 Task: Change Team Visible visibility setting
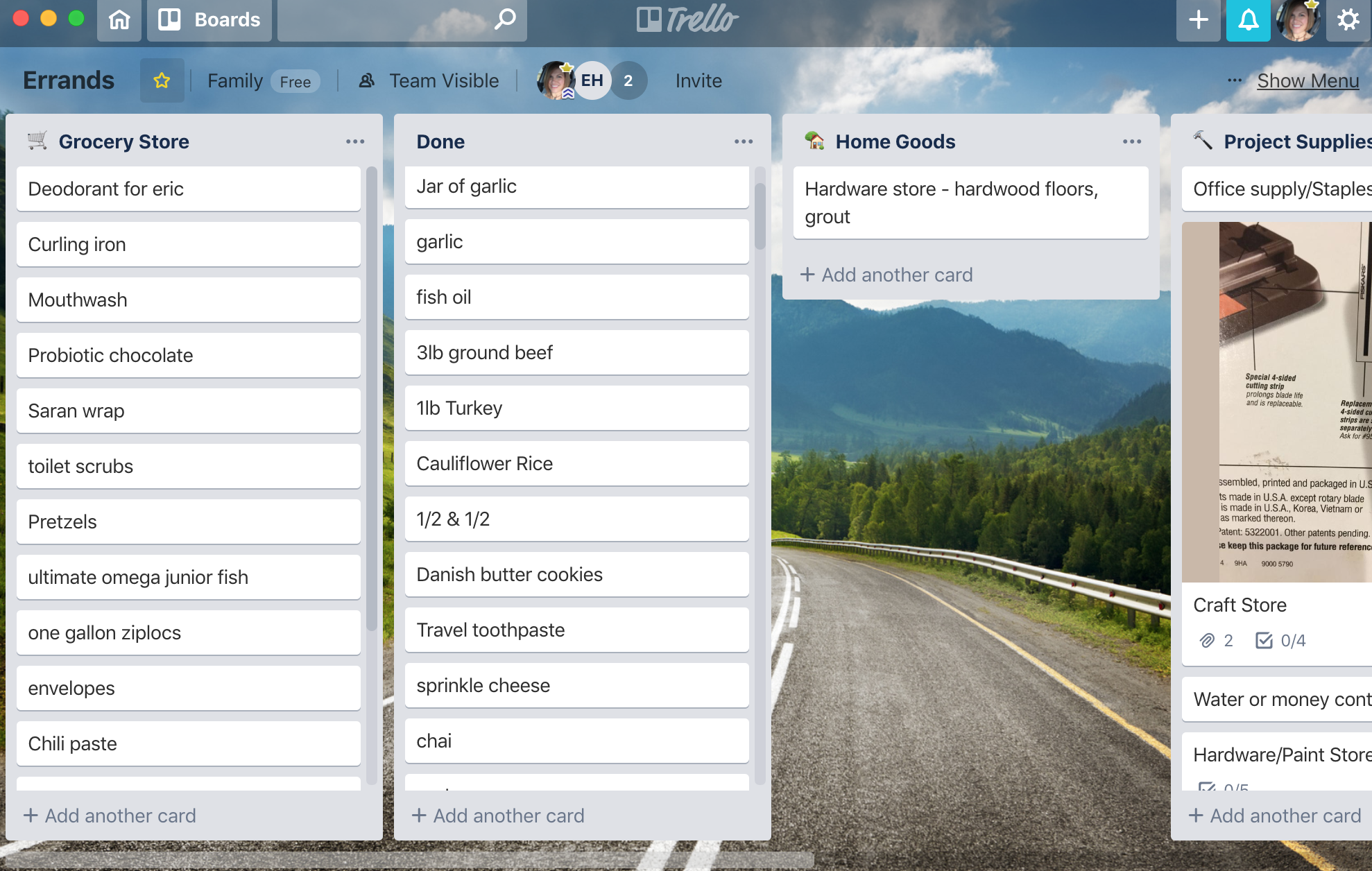pyautogui.click(x=429, y=81)
